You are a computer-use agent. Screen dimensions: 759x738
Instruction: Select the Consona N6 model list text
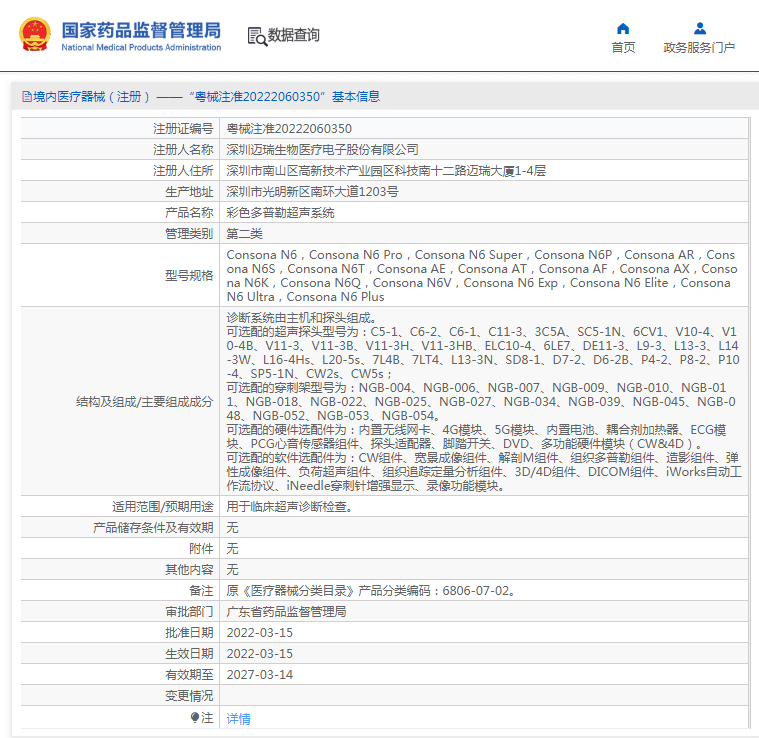tap(482, 275)
